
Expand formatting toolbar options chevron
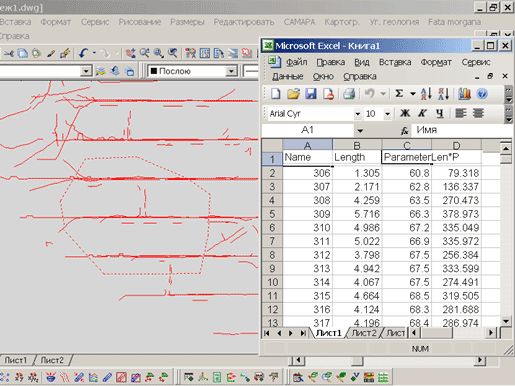(509, 114)
